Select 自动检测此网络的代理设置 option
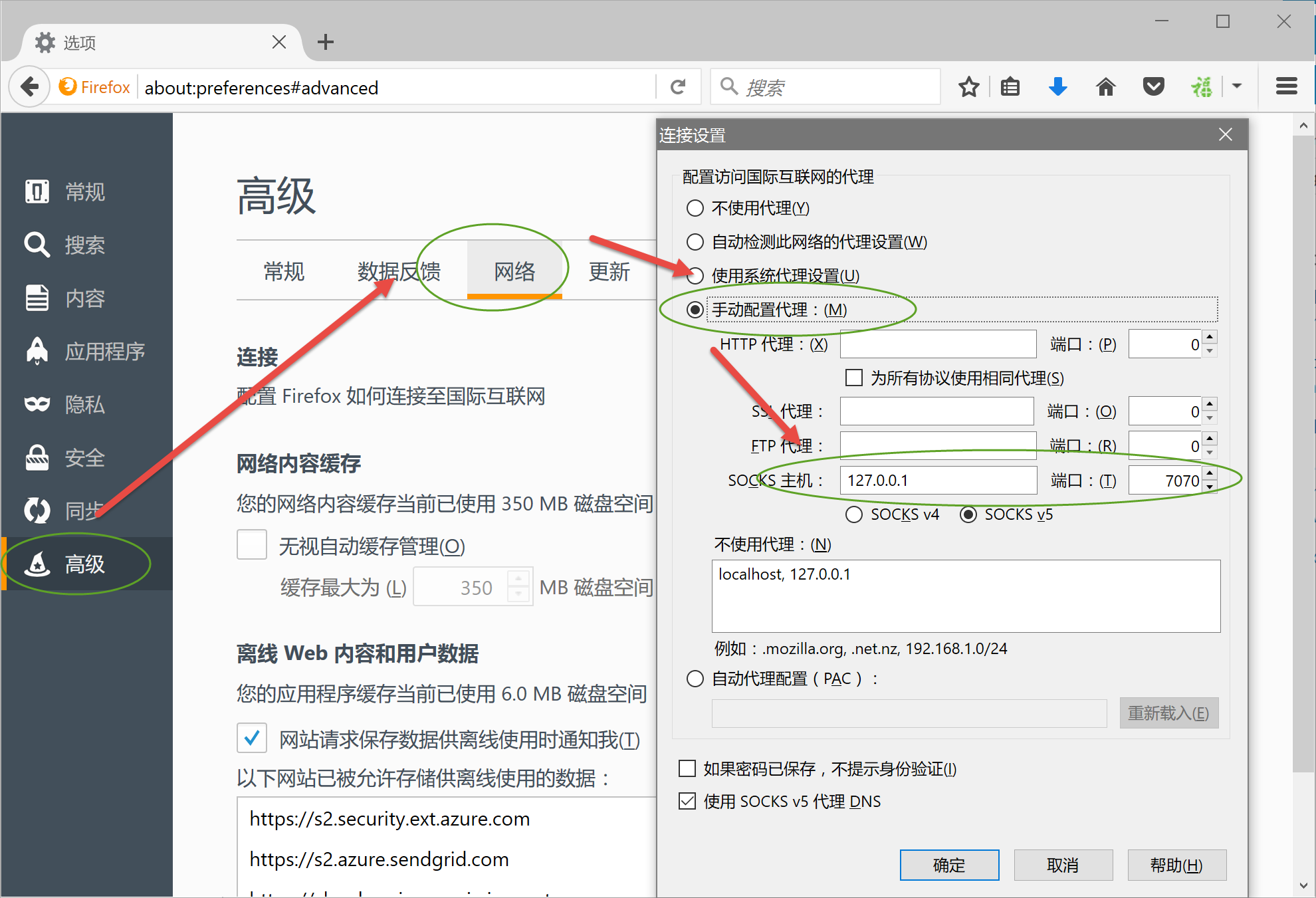The width and height of the screenshot is (1316, 898). click(695, 242)
